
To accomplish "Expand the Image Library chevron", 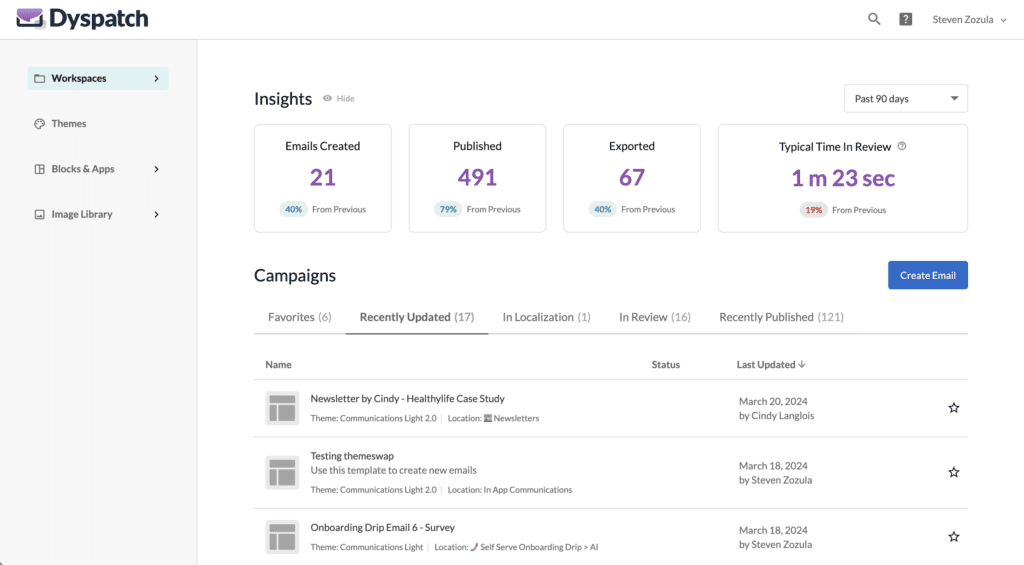I will [x=156, y=214].
